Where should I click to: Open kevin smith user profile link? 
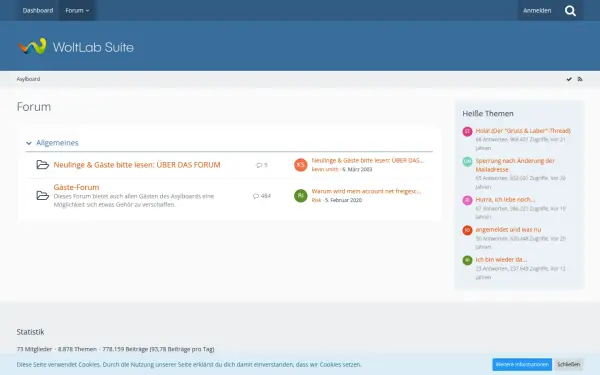325,169
